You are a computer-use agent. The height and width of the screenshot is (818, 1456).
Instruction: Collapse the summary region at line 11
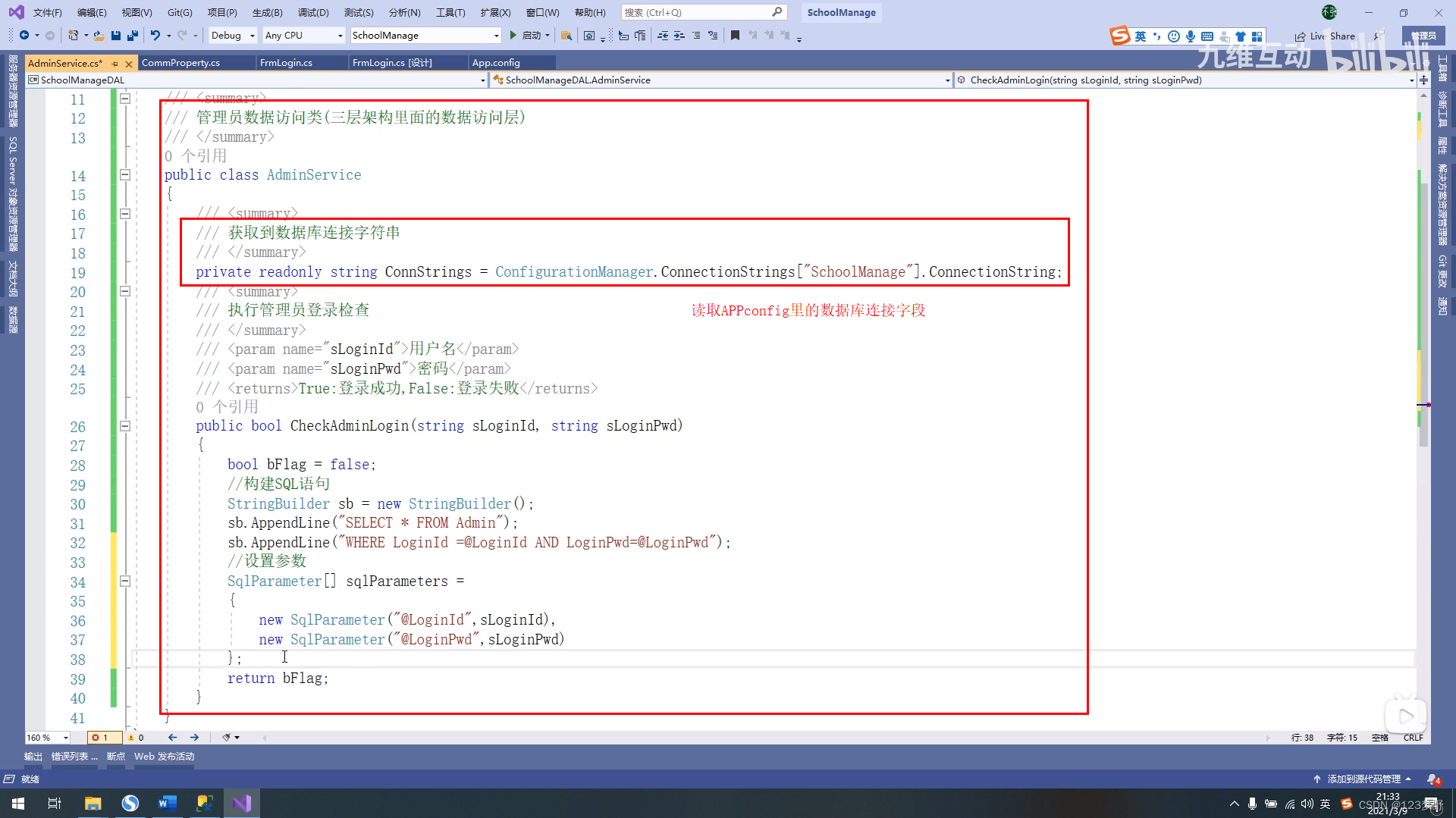[125, 98]
